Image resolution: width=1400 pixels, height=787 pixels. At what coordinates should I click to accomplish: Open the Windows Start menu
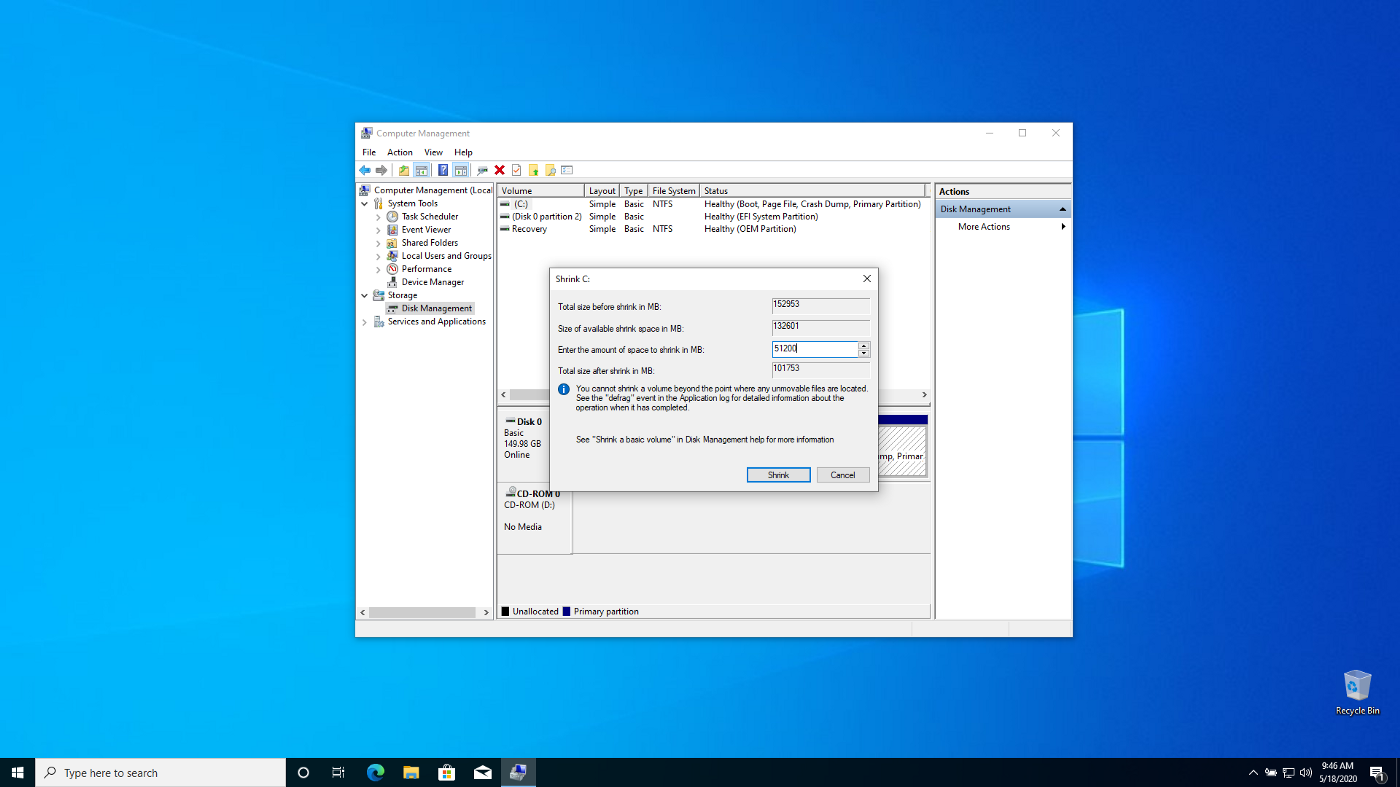click(17, 772)
